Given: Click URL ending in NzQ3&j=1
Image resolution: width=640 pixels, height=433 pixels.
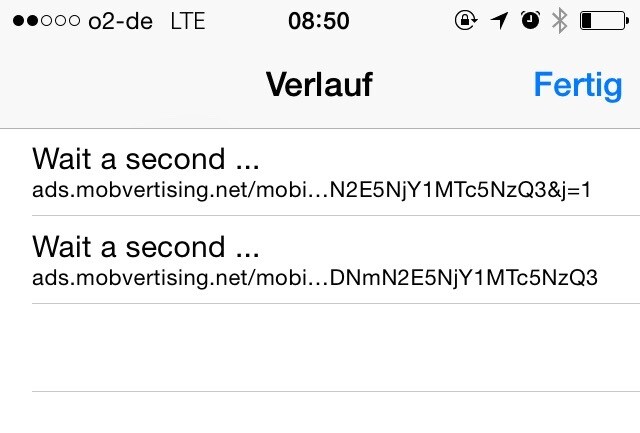Looking at the screenshot, I should tap(311, 190).
